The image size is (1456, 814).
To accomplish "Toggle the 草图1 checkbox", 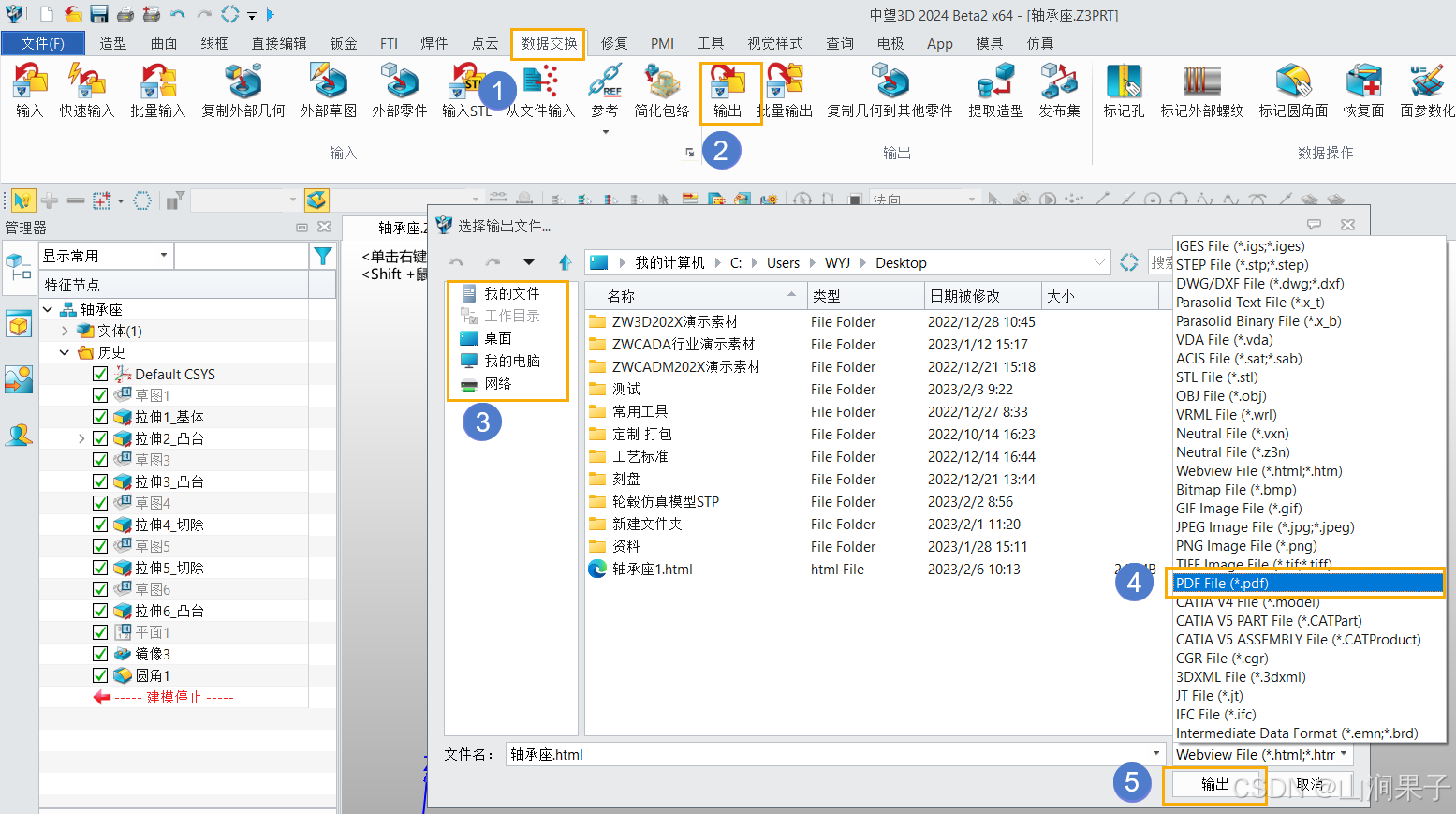I will coord(100,395).
